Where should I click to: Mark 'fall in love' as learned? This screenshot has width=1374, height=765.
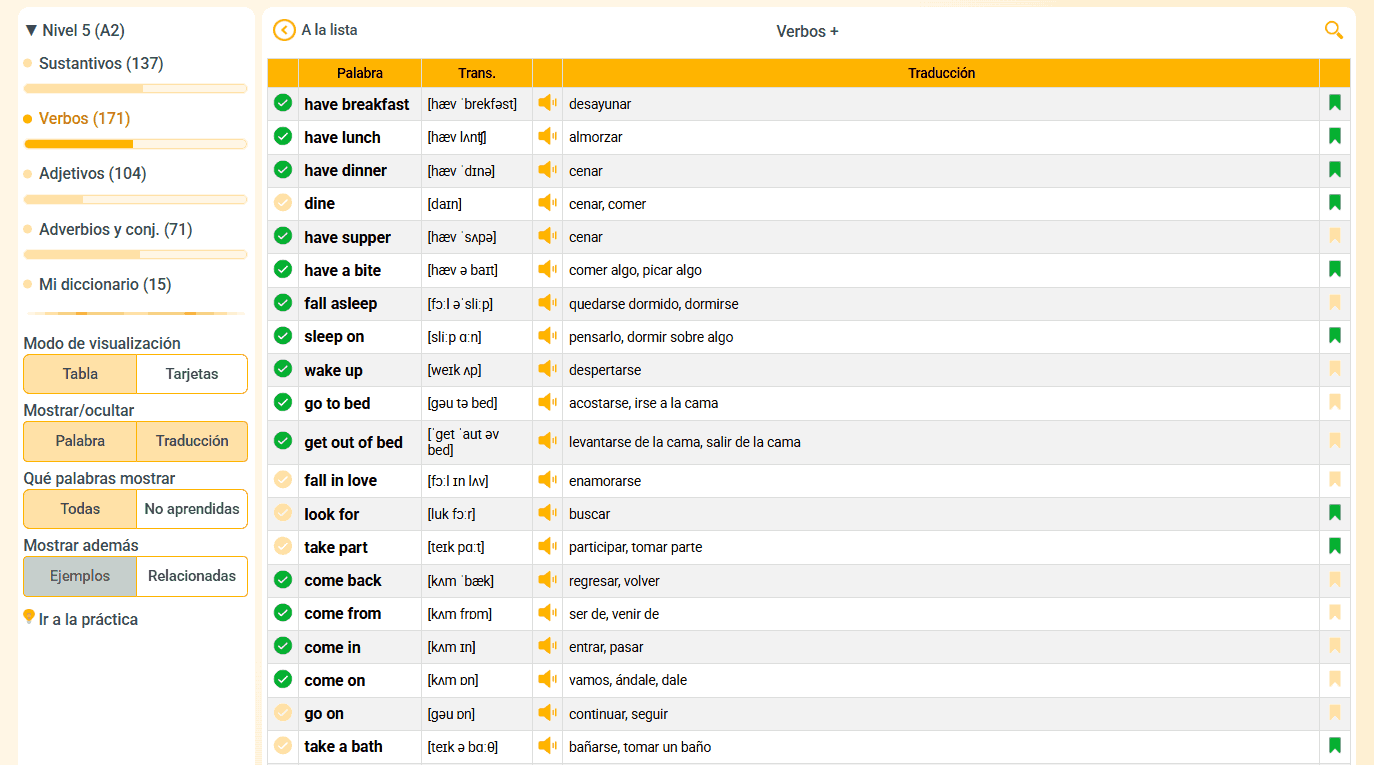(x=283, y=479)
